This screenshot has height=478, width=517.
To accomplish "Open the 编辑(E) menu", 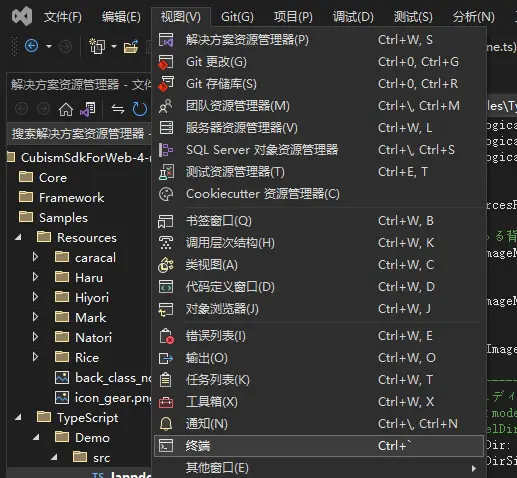I will click(121, 17).
